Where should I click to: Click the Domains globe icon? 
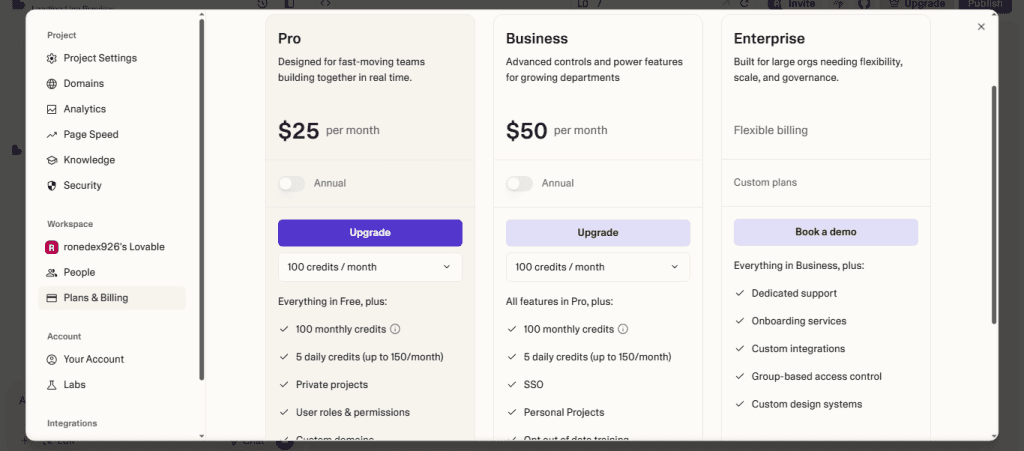coord(52,84)
